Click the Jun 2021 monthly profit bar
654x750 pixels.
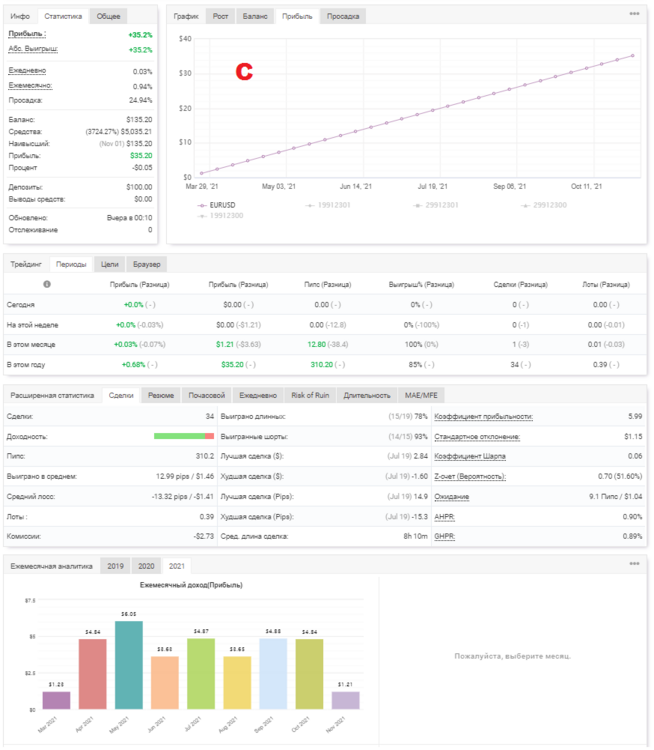coord(165,683)
